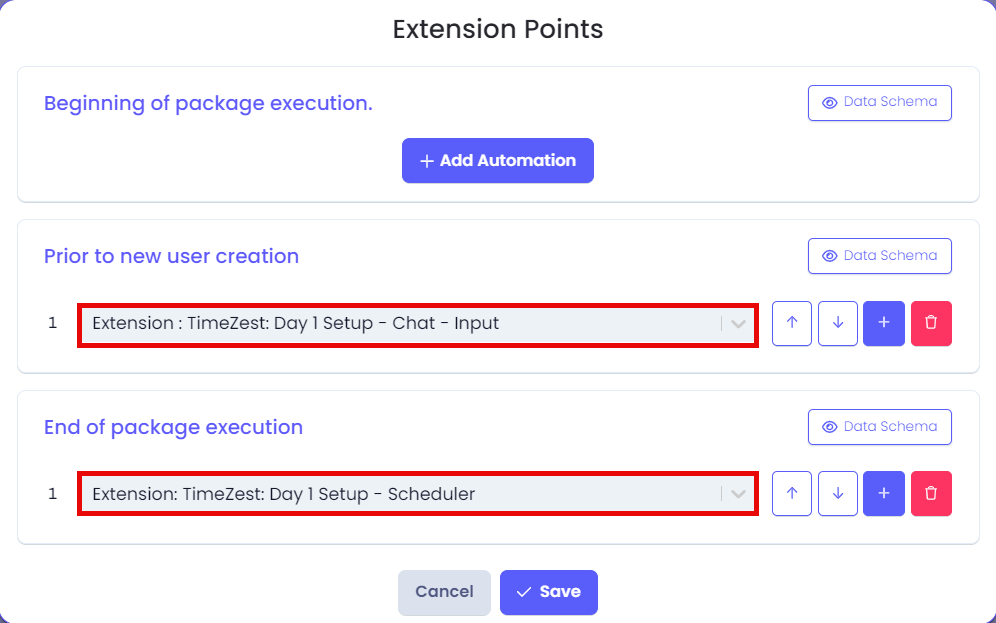Screen dimensions: 996x623
Task: View Data Schema for prior to user creation
Action: (x=880, y=256)
